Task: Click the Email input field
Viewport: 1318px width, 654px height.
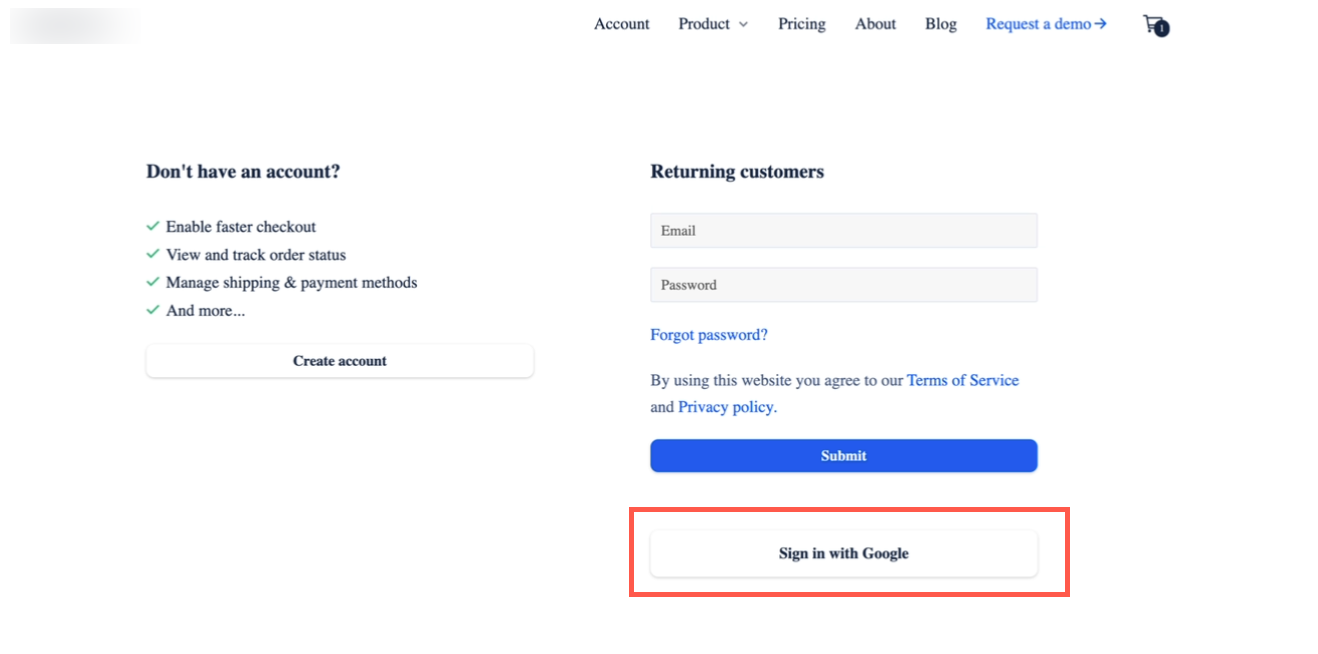Action: pyautogui.click(x=843, y=230)
